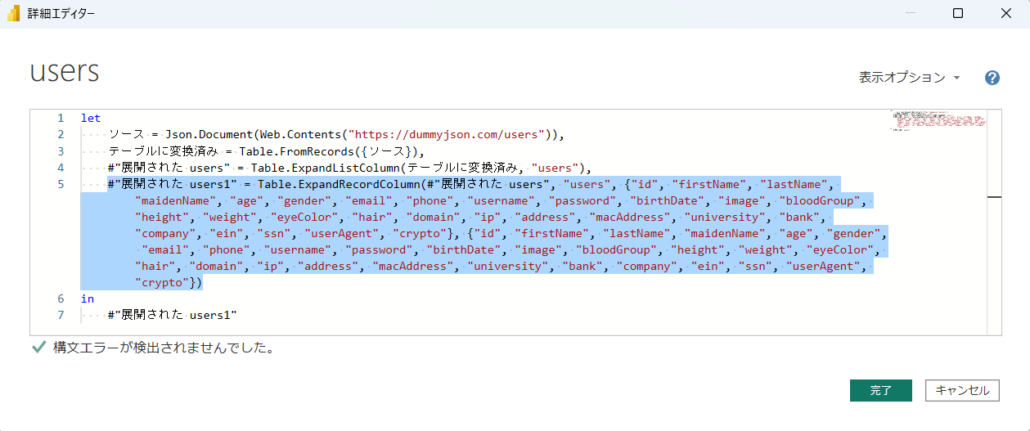
Task: Minimize the 詳細エディター window
Action: (910, 14)
